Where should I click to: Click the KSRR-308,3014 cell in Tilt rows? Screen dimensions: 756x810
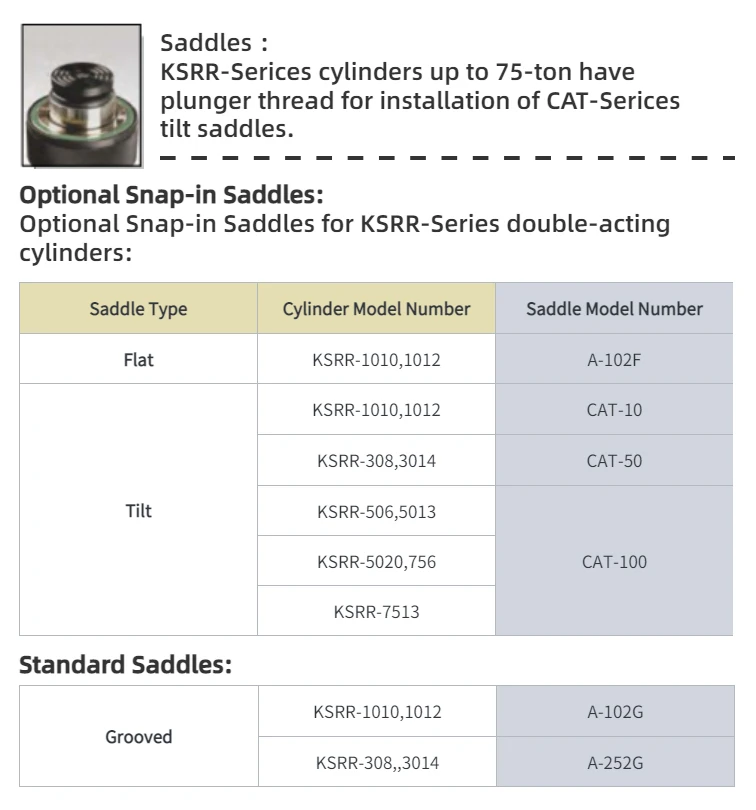pos(376,461)
